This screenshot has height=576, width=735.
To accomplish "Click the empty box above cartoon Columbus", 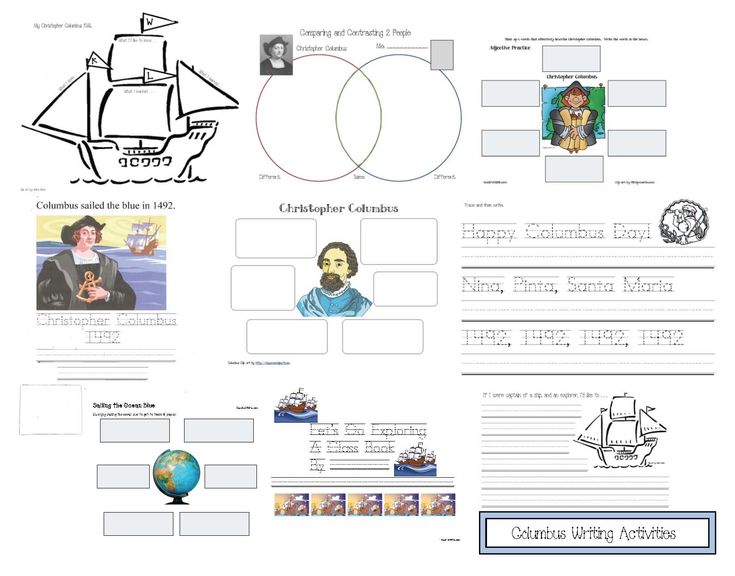I will click(x=572, y=57).
